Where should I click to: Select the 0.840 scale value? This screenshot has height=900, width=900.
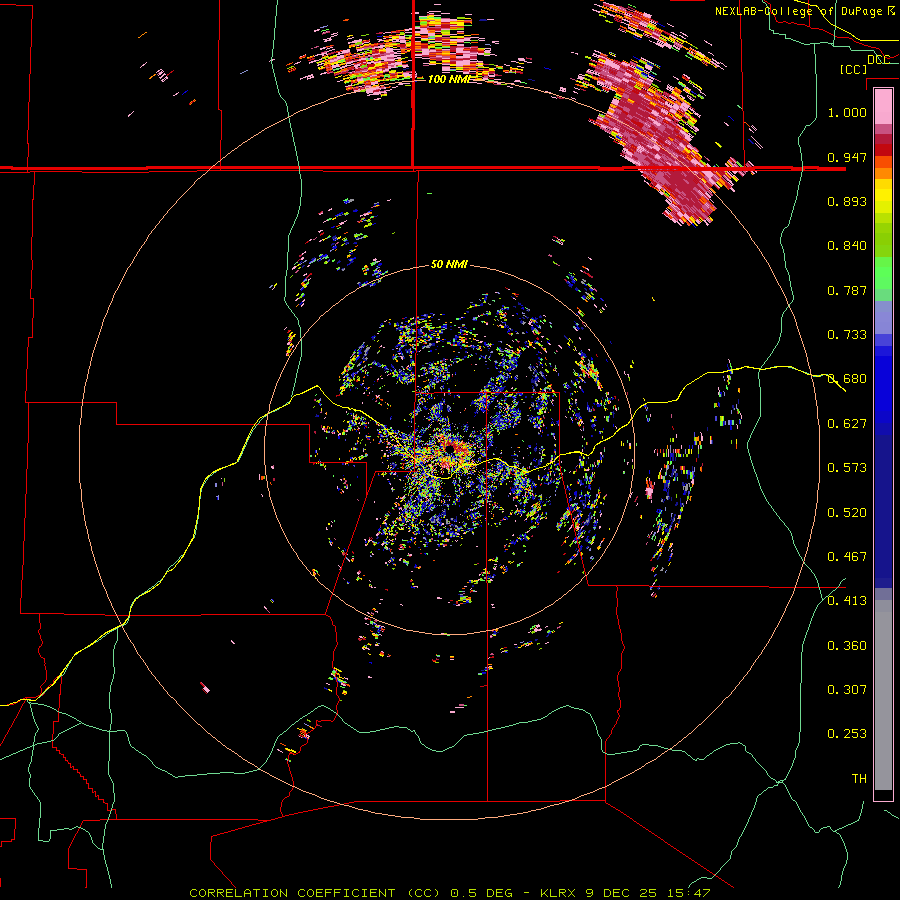pyautogui.click(x=847, y=246)
